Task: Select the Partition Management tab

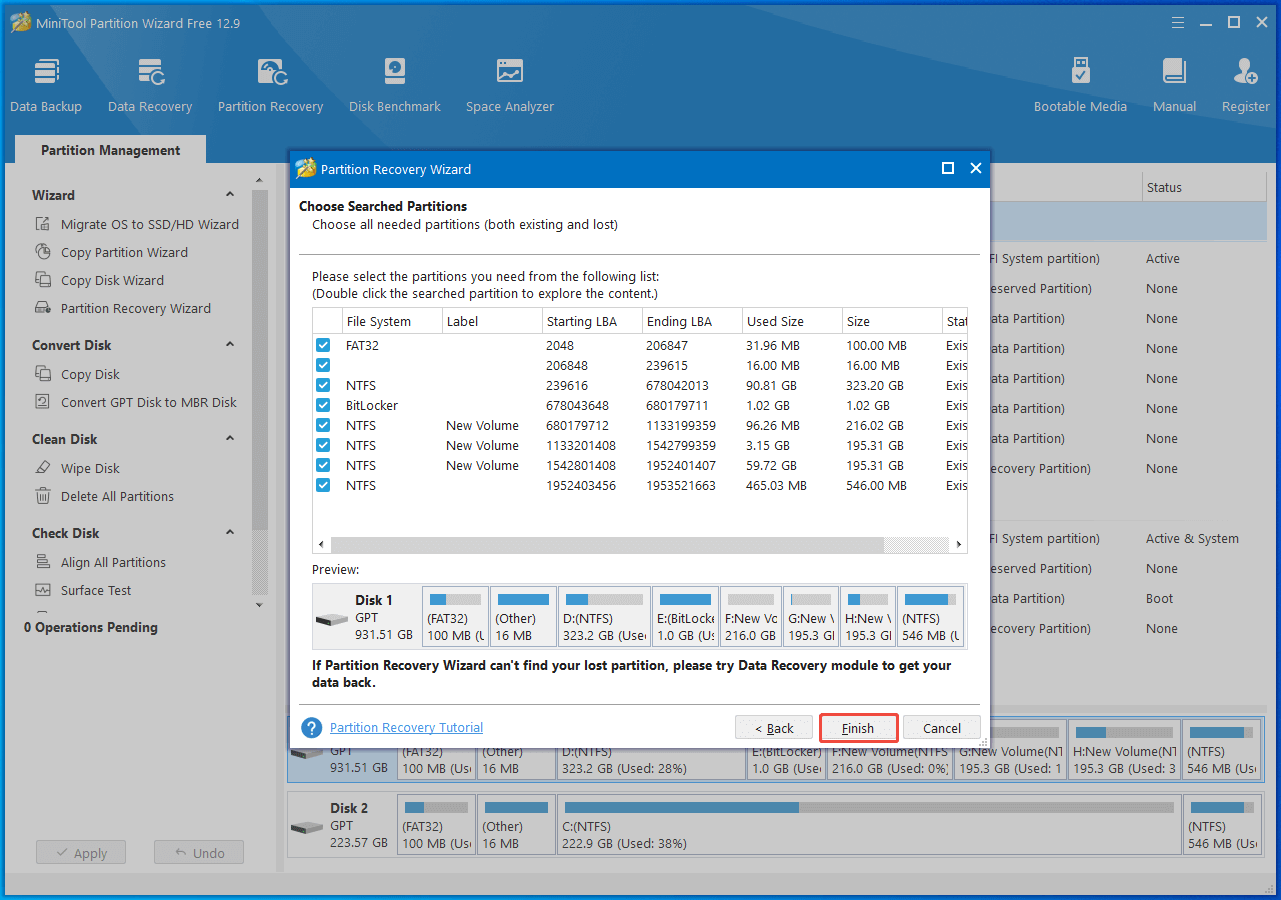Action: [x=110, y=150]
